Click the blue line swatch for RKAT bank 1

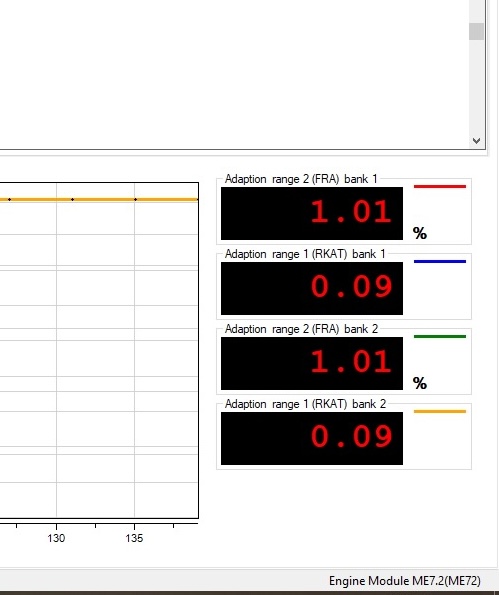(440, 261)
